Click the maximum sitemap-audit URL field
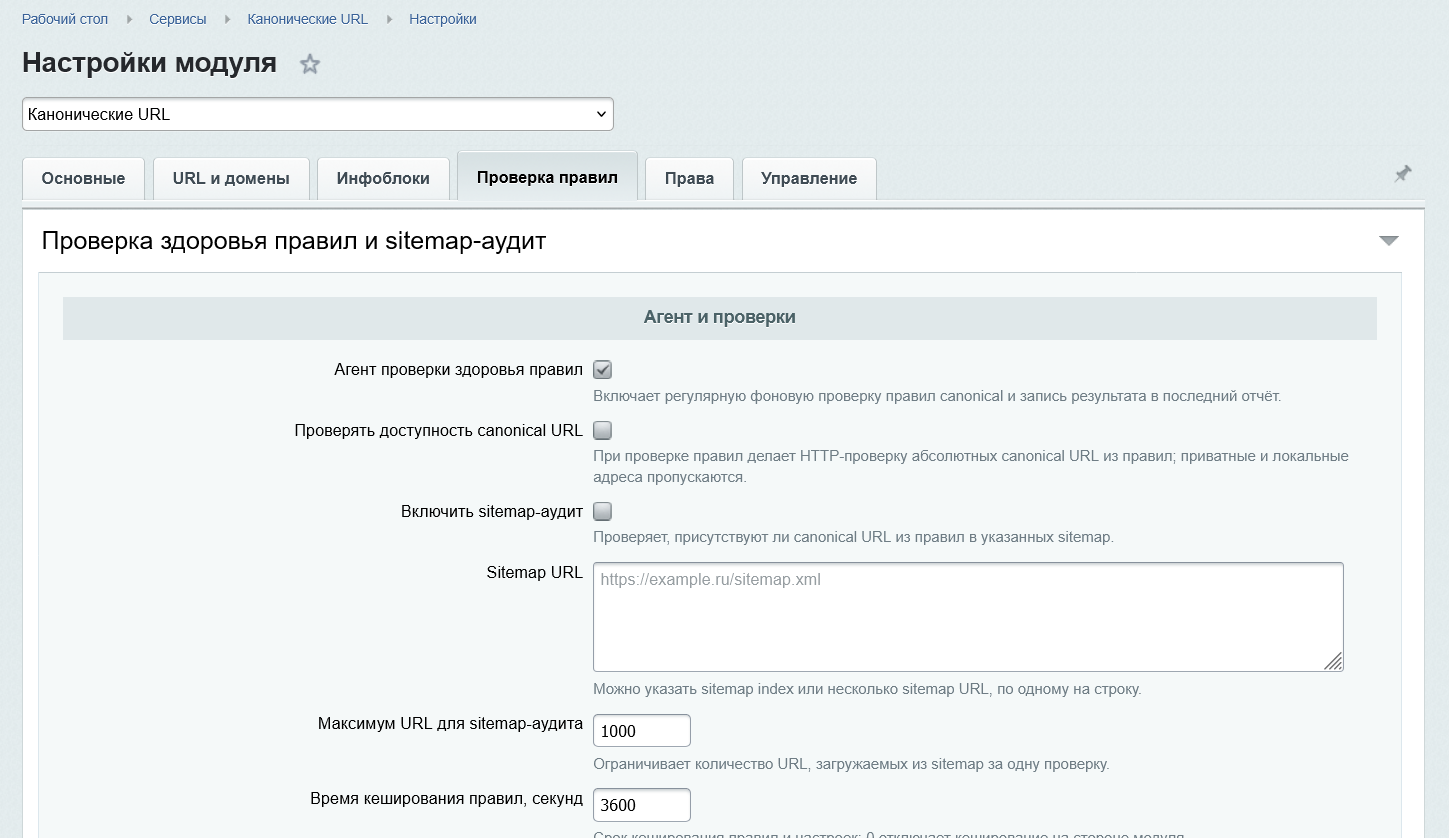The image size is (1449, 838). pyautogui.click(x=642, y=730)
